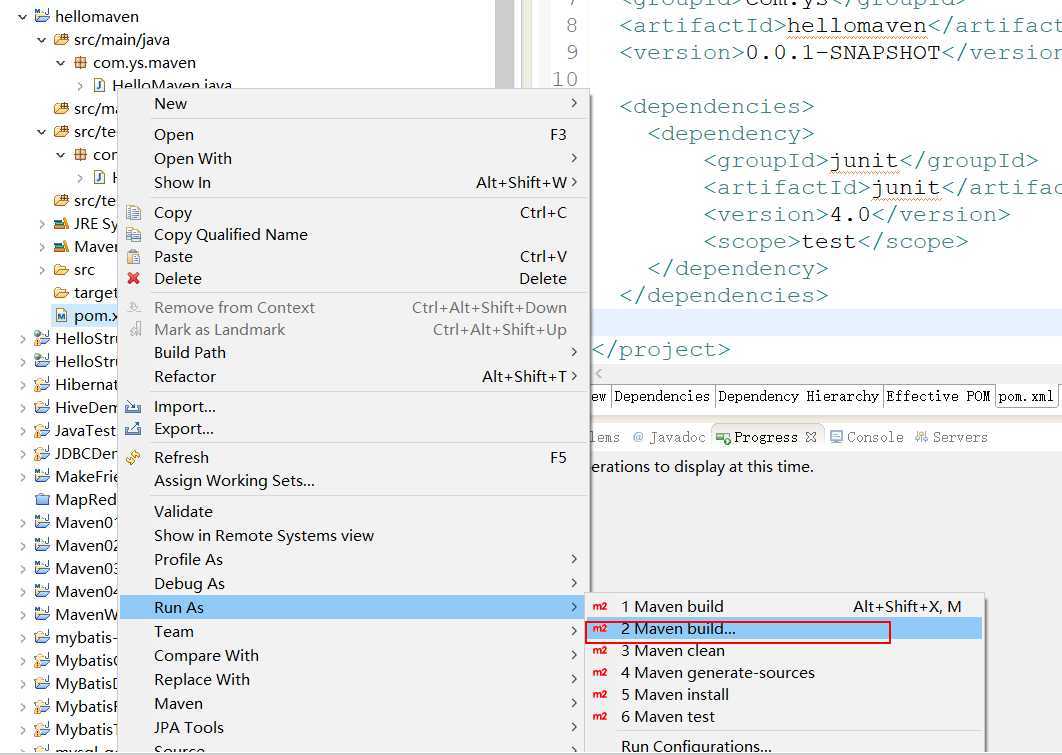Switch to the Servers view tab

(x=952, y=437)
